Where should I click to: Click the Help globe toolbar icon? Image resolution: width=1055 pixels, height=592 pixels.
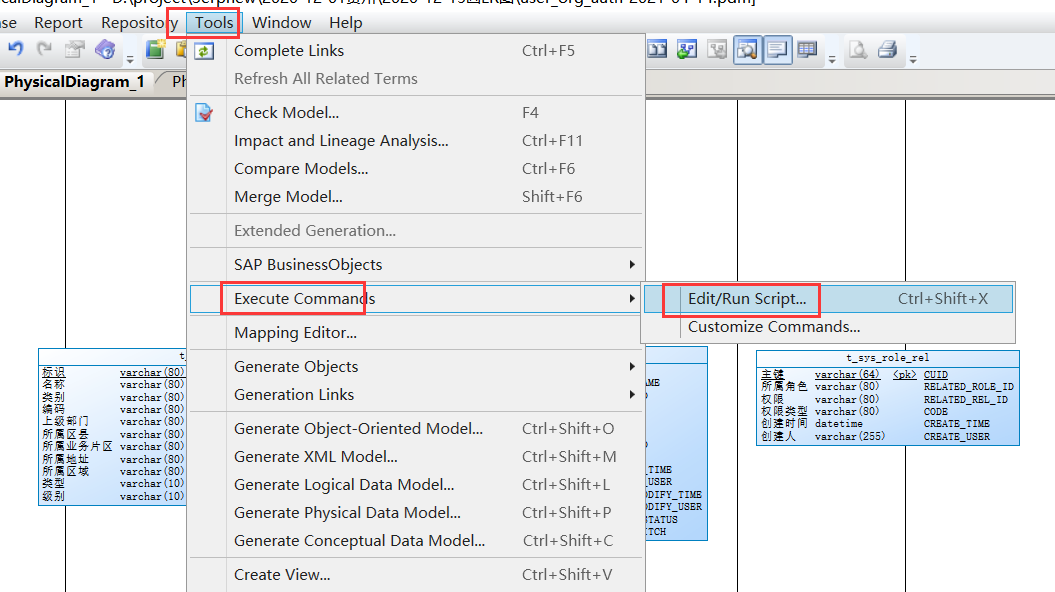click(104, 49)
